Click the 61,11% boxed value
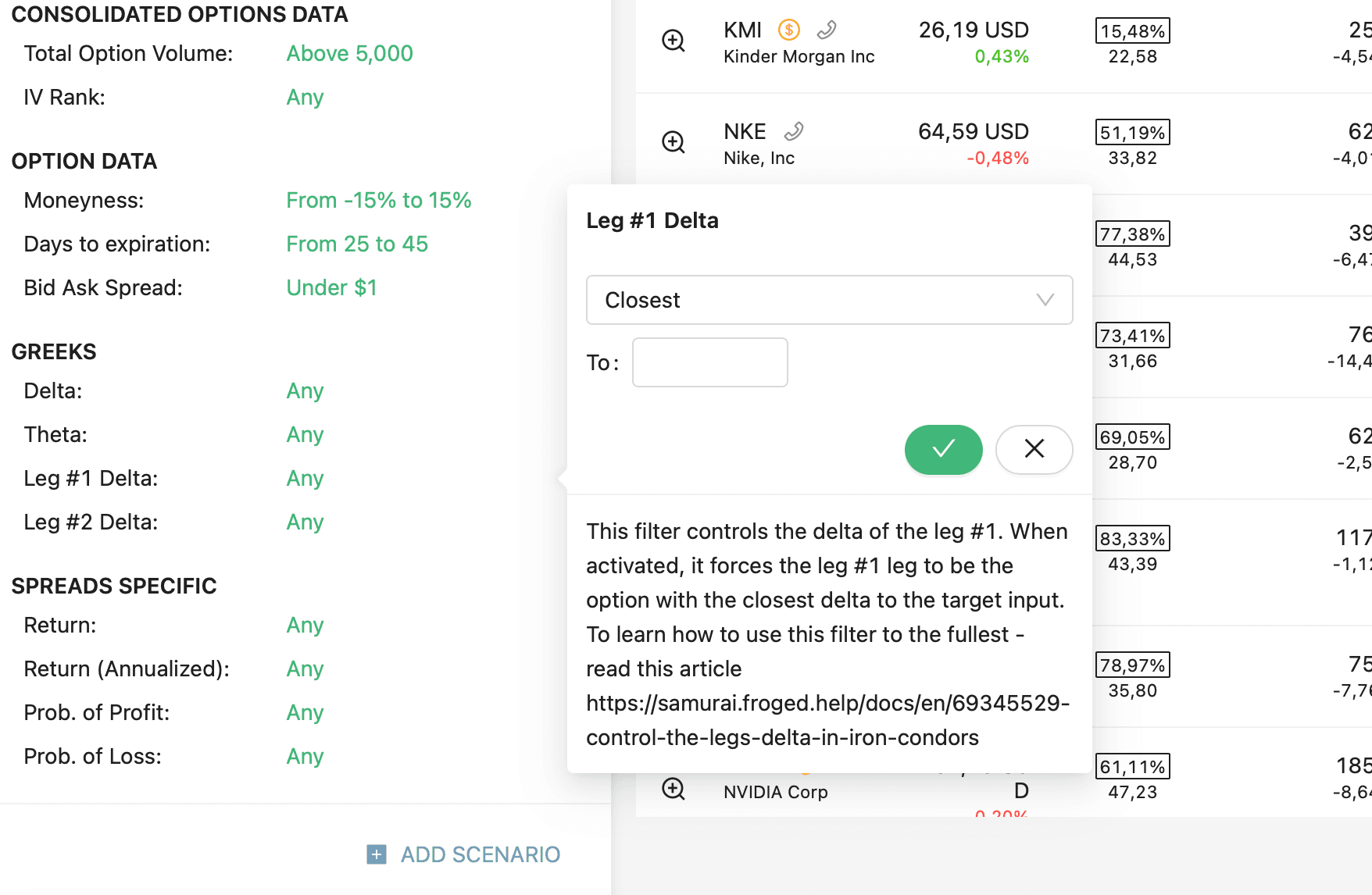 [x=1133, y=767]
